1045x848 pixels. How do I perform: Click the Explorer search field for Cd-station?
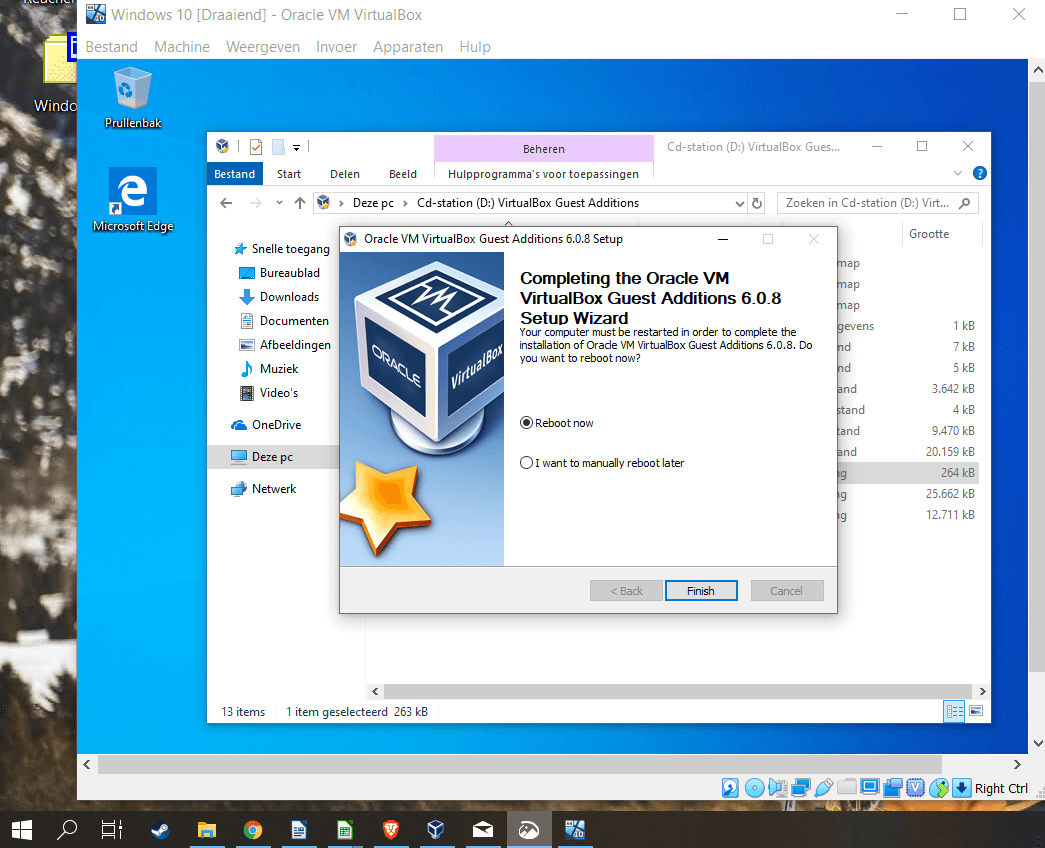866,203
